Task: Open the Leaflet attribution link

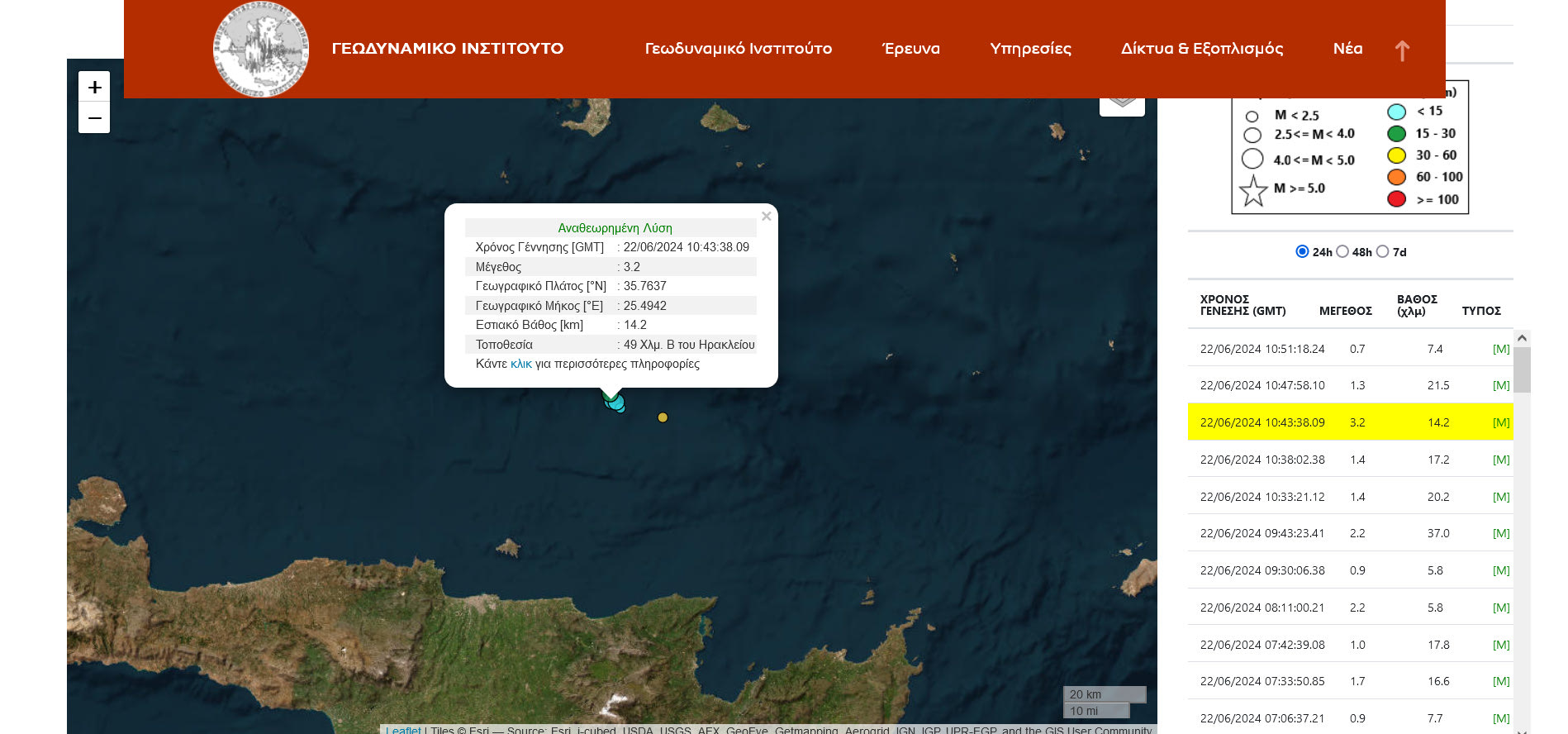Action: point(403,730)
